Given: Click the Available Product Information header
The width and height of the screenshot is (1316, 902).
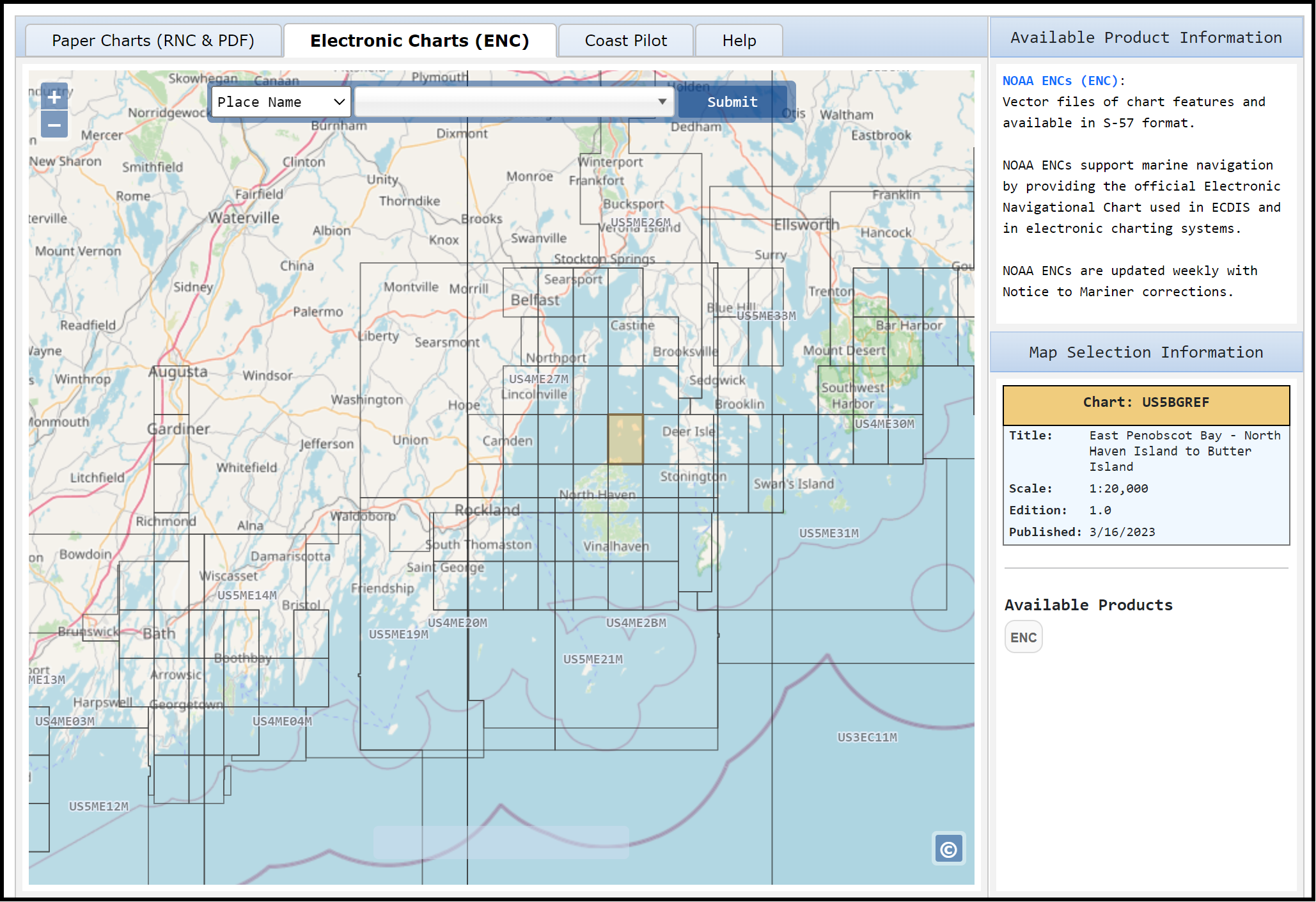Looking at the screenshot, I should 1146,37.
